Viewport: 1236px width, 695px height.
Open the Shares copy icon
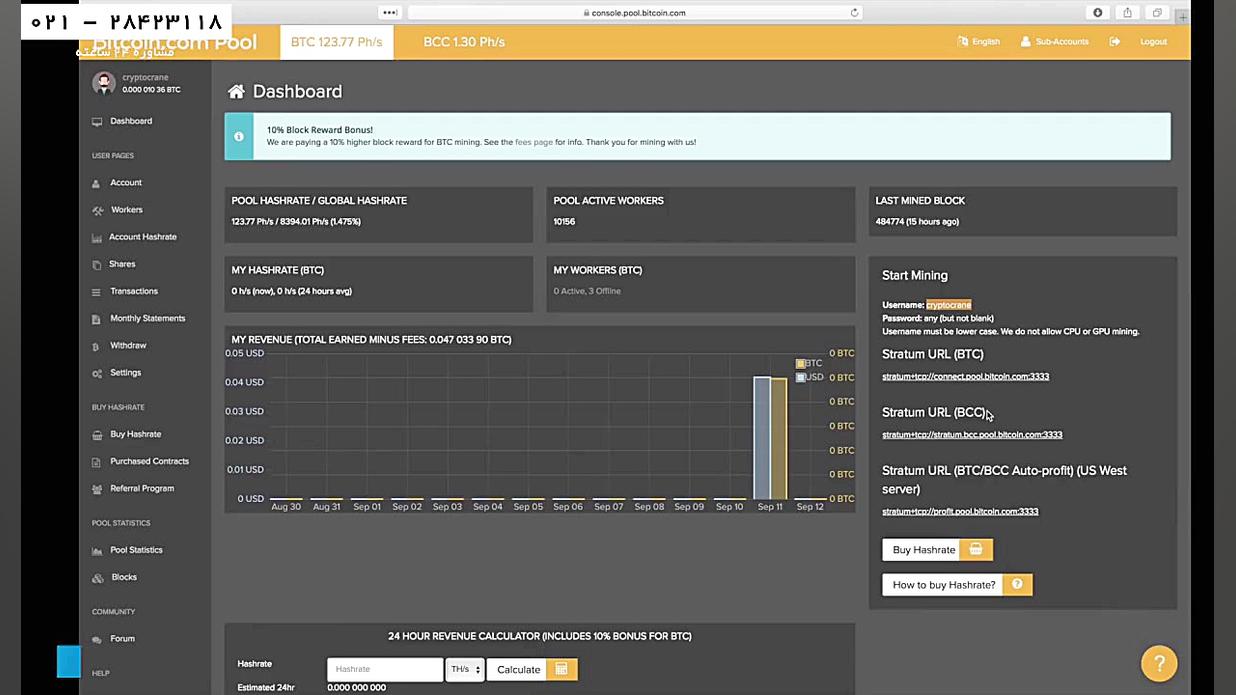[x=97, y=265]
